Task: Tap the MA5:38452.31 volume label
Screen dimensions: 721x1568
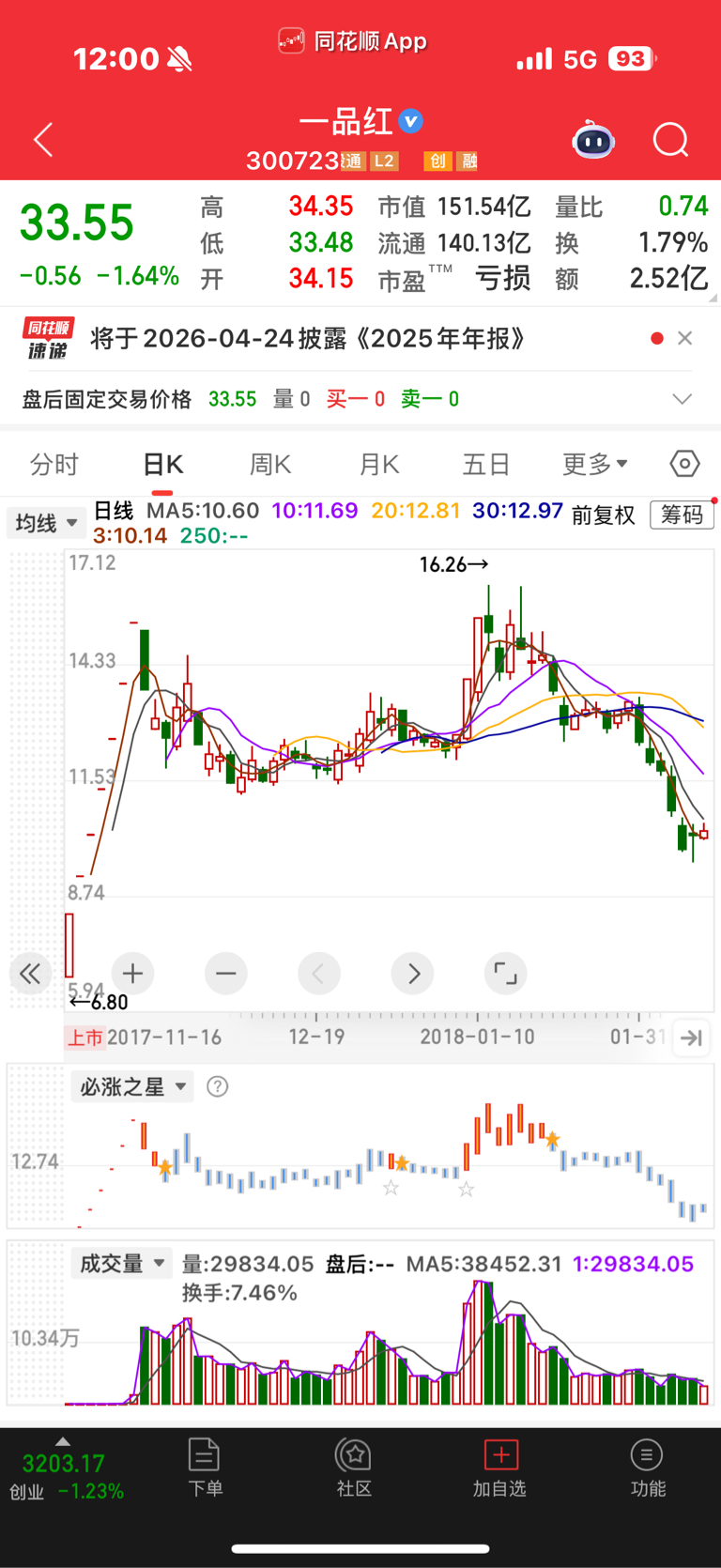Action: [x=483, y=1264]
